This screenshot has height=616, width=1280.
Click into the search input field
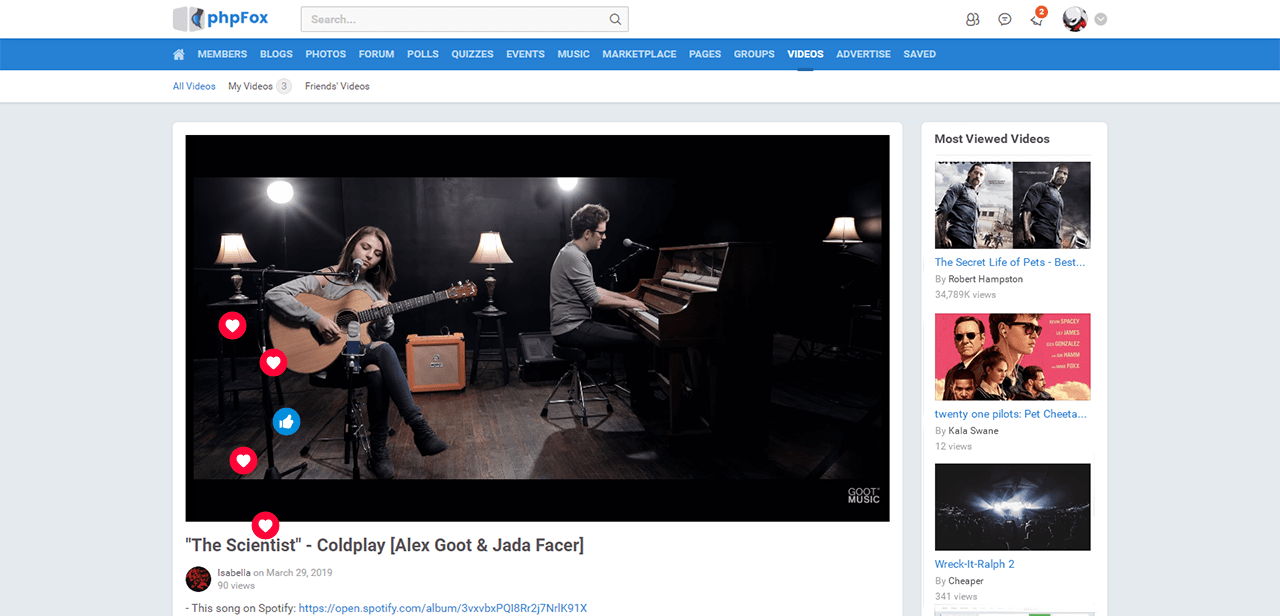click(x=455, y=19)
